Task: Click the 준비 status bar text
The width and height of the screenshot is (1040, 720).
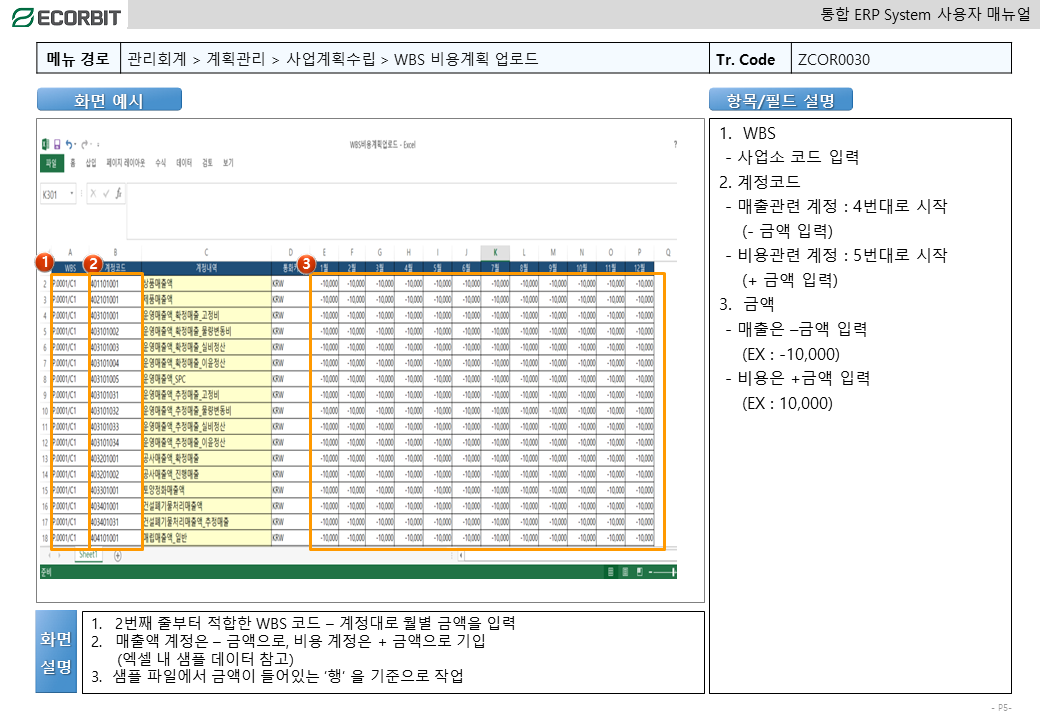Action: (x=46, y=572)
